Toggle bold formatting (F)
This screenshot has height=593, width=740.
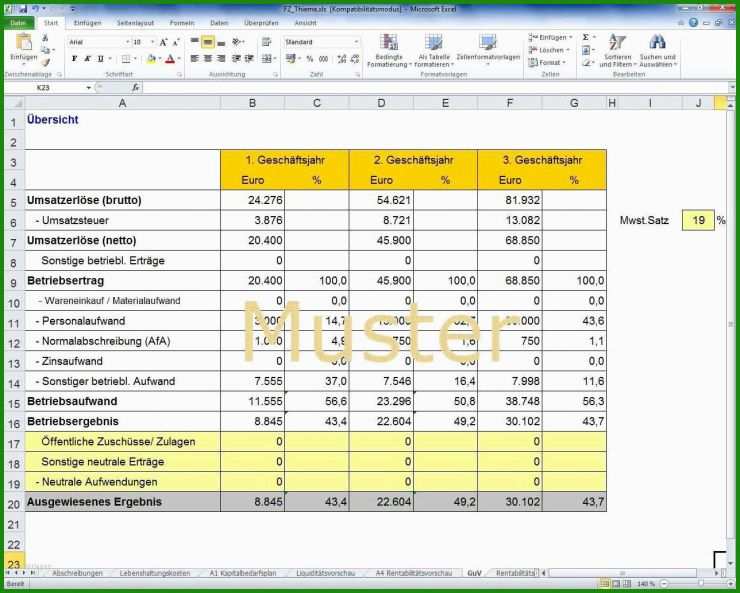74,58
